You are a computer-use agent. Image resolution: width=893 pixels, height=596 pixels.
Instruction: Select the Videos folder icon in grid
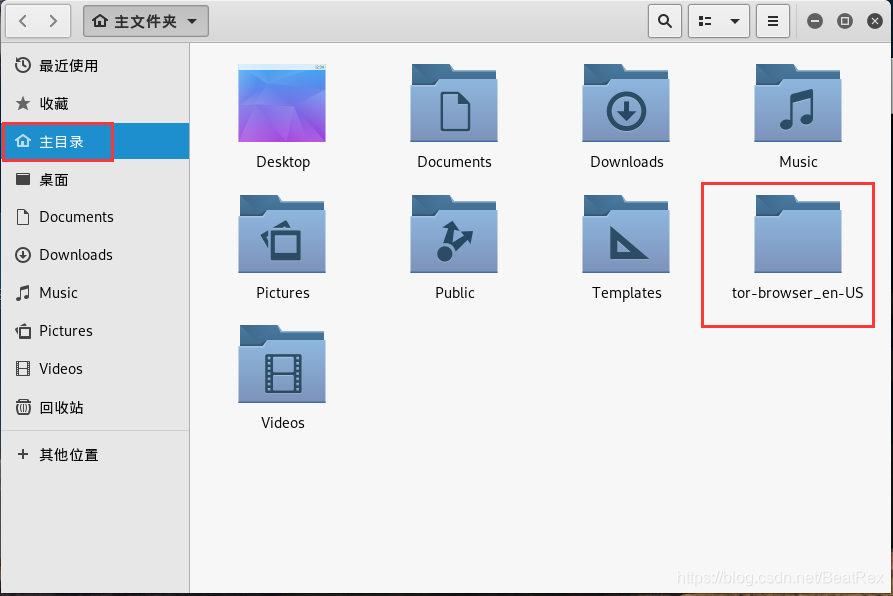click(282, 364)
